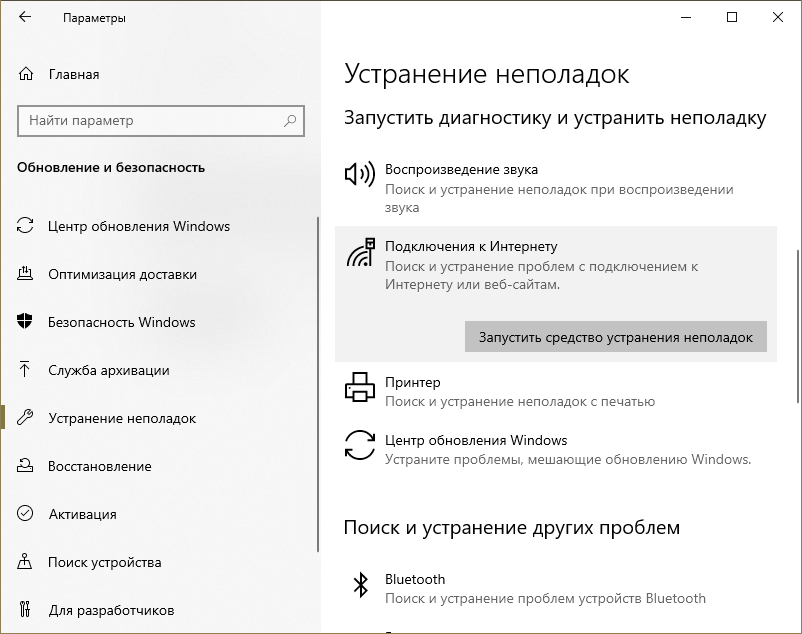Click the sound playback speaker icon
The height and width of the screenshot is (634, 802).
tap(359, 175)
